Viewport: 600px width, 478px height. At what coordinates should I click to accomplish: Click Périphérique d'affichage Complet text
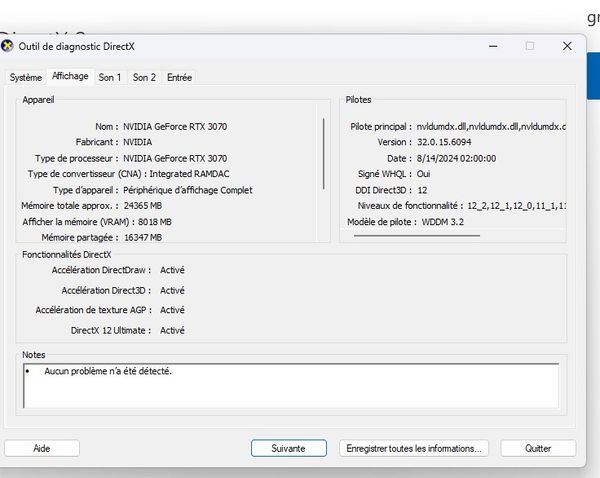coord(188,190)
